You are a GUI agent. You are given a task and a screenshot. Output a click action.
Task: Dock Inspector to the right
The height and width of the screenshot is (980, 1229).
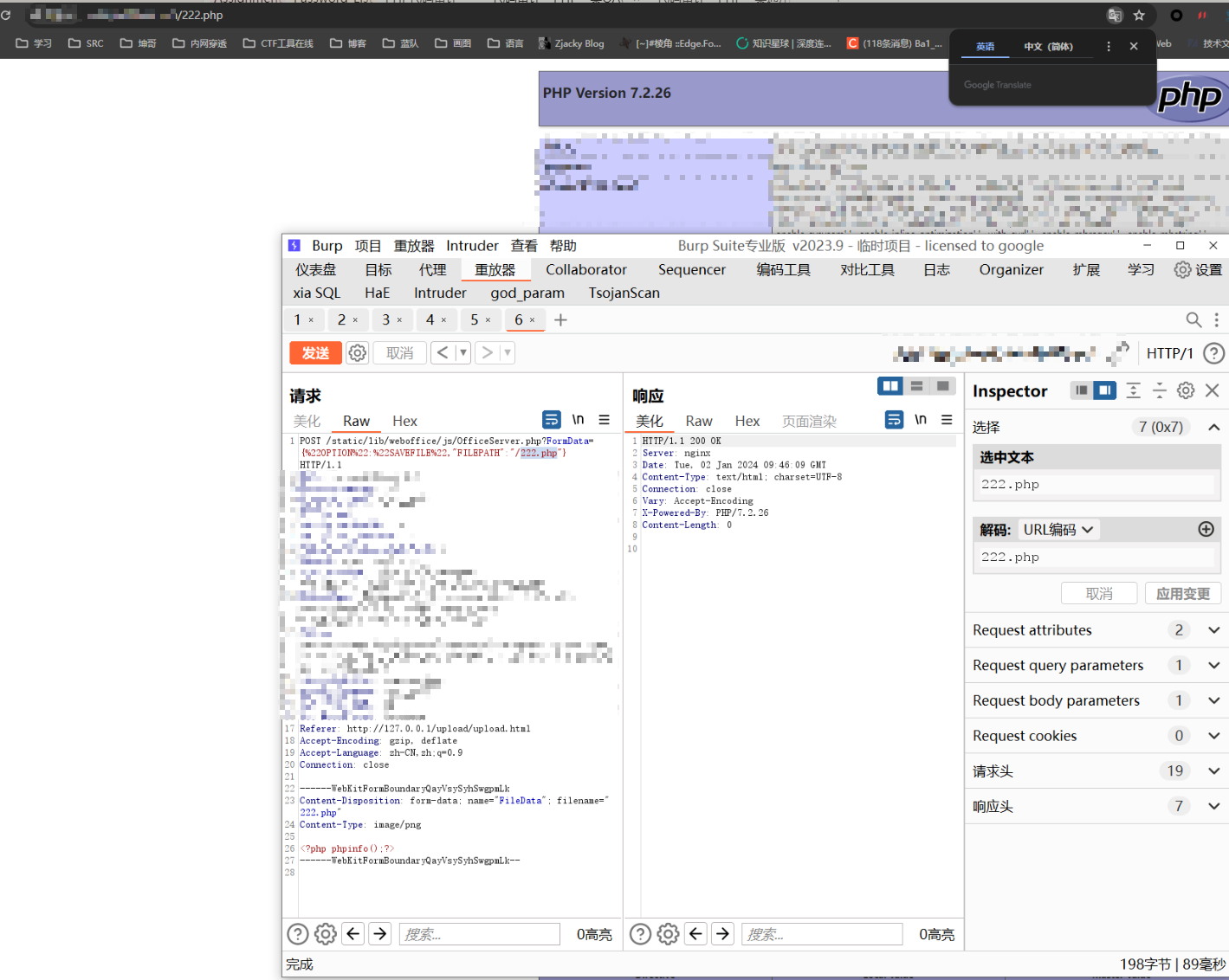tap(1104, 390)
